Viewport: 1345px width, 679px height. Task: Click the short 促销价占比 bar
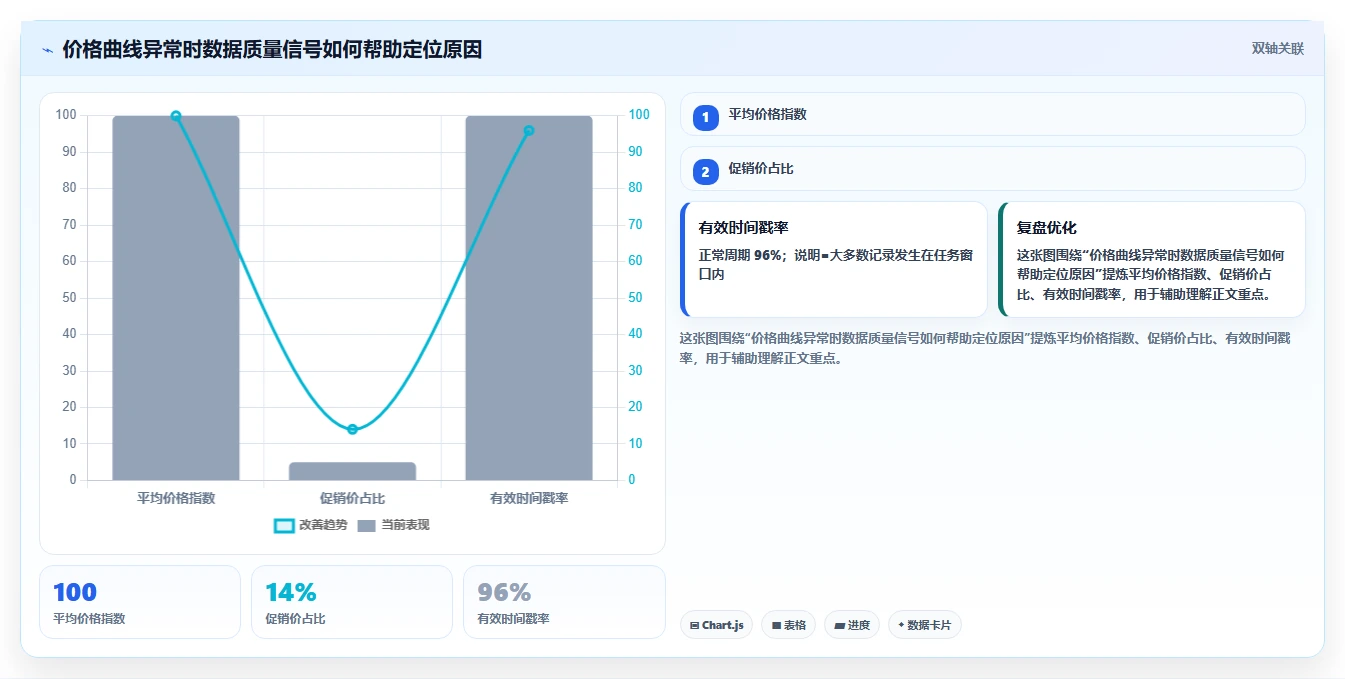tap(352, 471)
